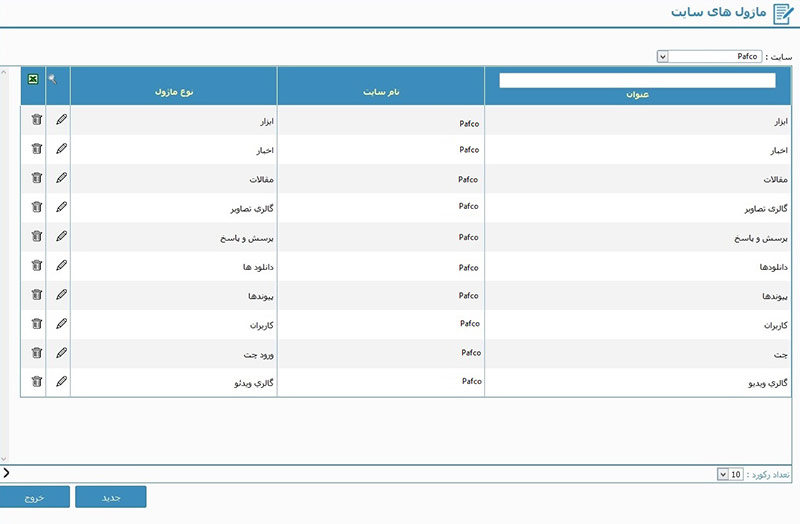
Task: Edit the کاربران row with pencil icon
Action: tap(62, 323)
